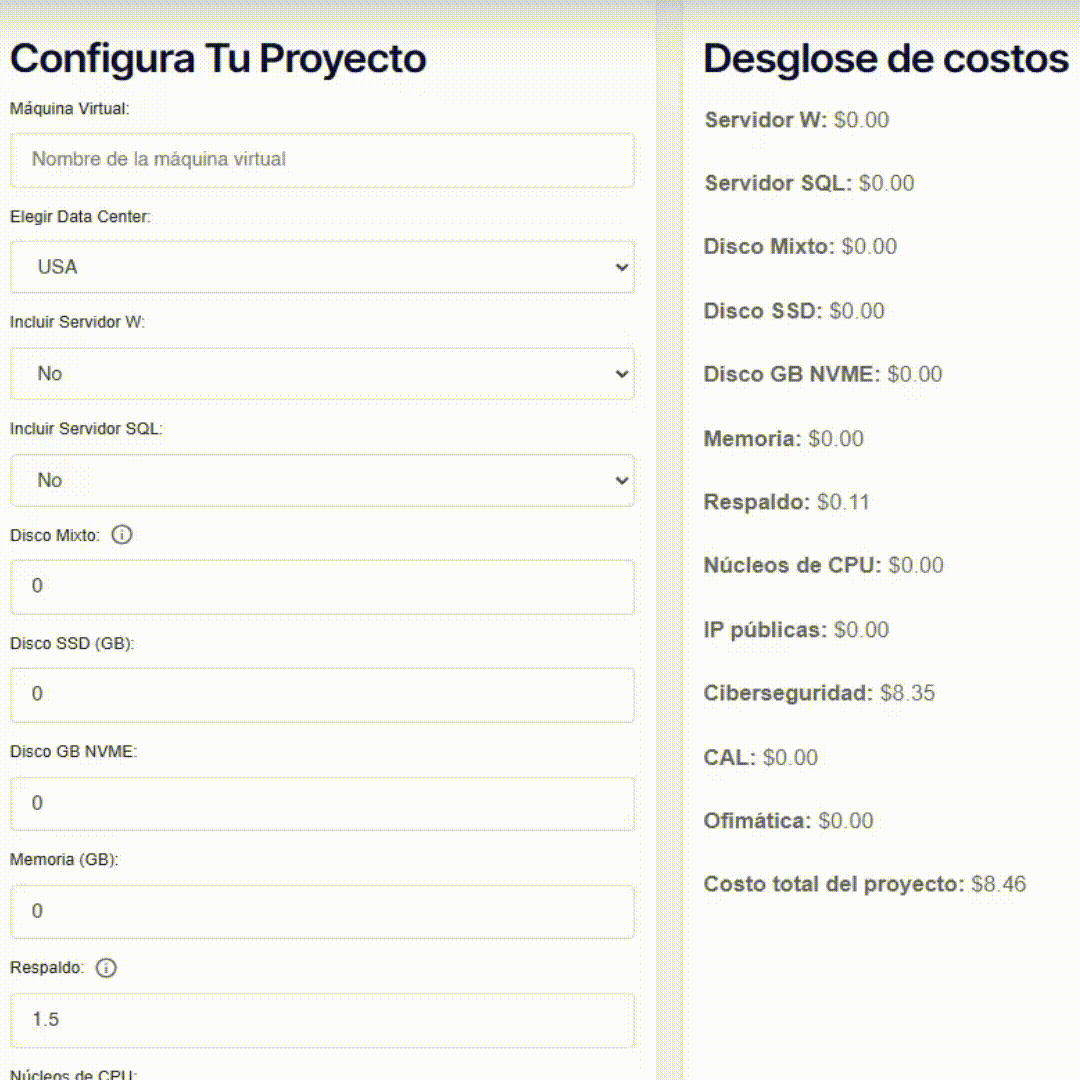The height and width of the screenshot is (1080, 1080).
Task: Click the Disco GB NVME input box
Action: (322, 804)
